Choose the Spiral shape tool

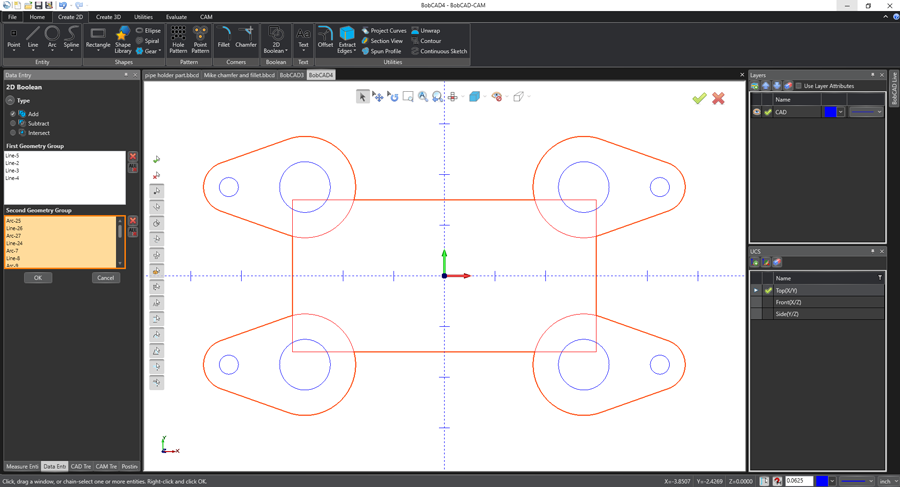[148, 41]
